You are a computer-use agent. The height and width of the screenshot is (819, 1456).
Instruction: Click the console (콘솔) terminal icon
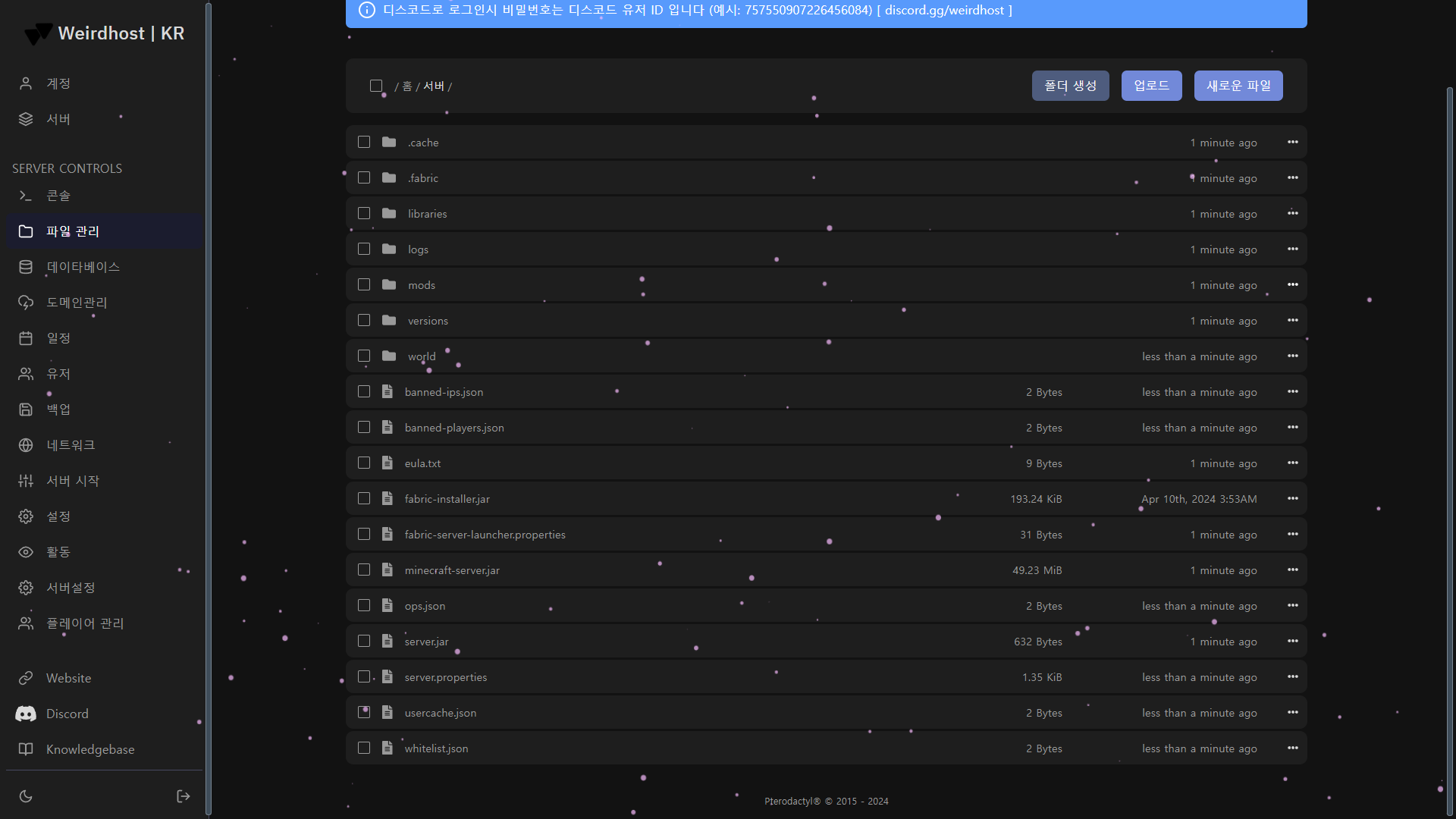[x=26, y=196]
